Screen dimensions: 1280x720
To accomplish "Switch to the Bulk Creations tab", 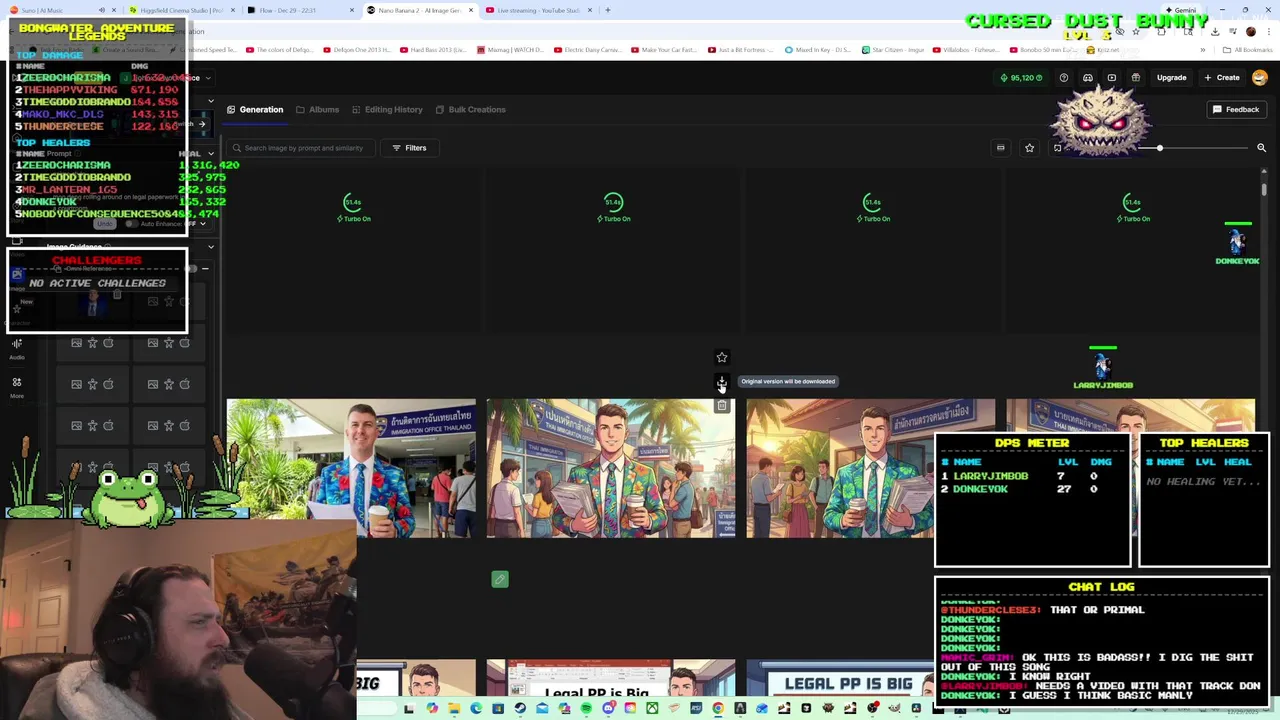I will [x=470, y=109].
